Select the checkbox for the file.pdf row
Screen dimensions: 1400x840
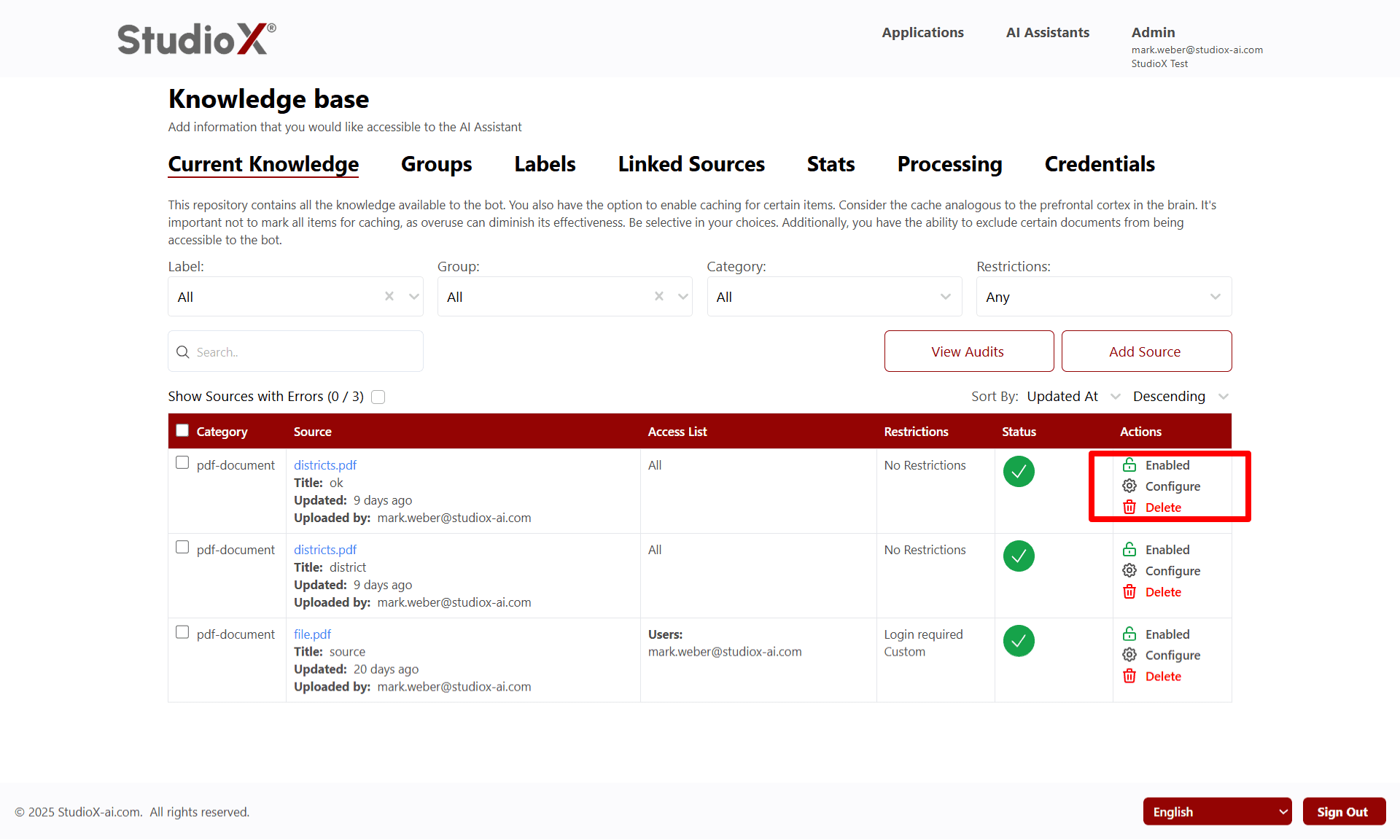pos(182,632)
